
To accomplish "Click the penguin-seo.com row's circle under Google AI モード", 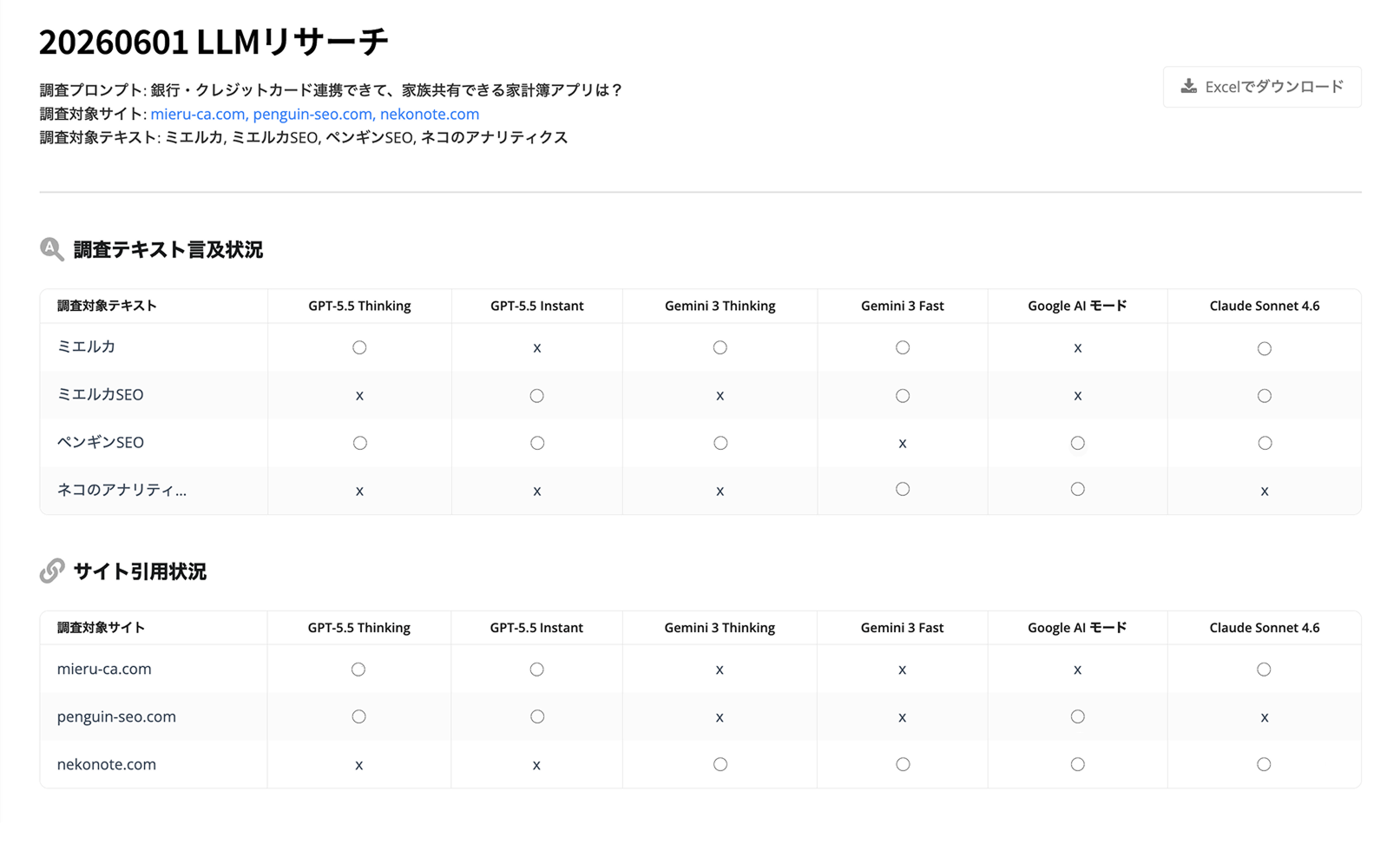I will click(x=1077, y=716).
